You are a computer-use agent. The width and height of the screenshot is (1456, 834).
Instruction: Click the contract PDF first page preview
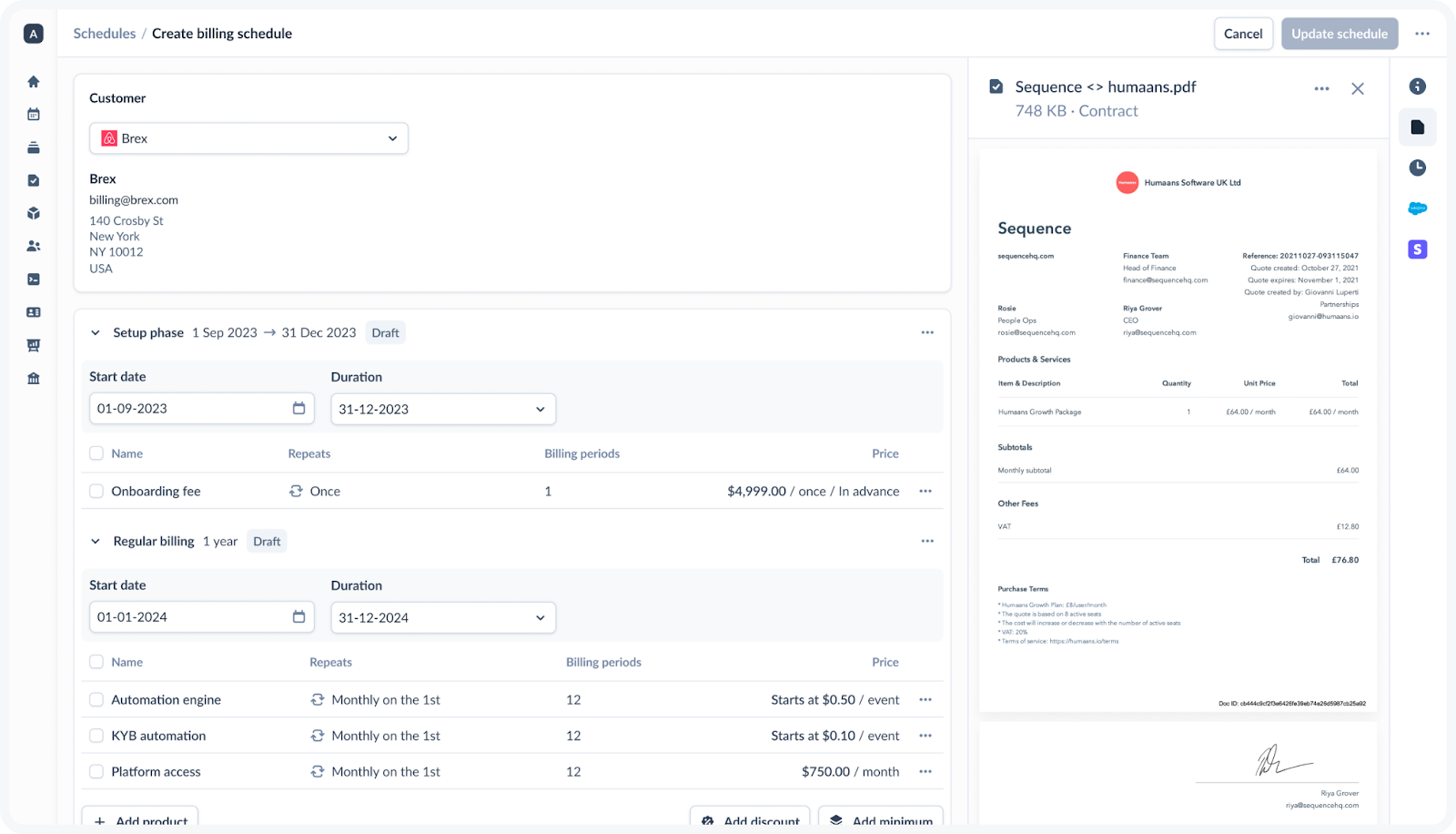tap(1178, 431)
